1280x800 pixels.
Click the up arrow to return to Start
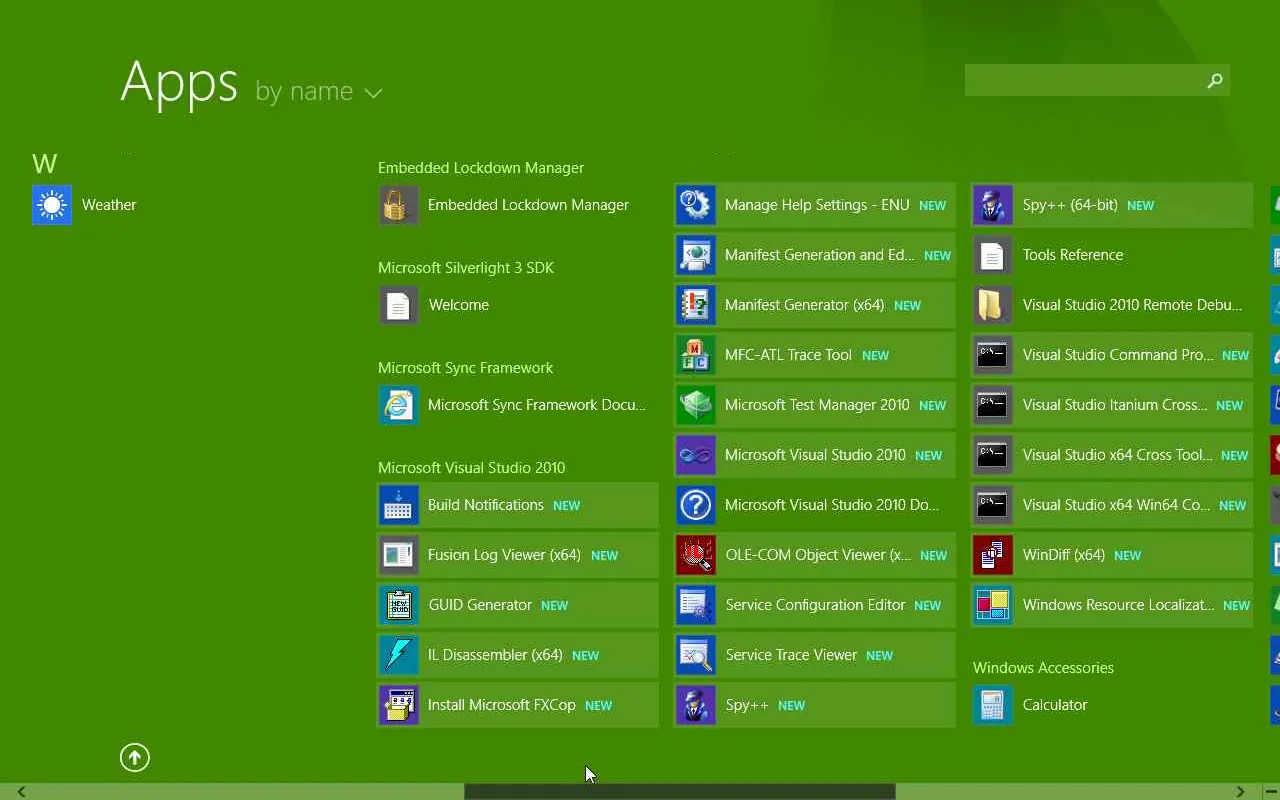click(x=135, y=758)
